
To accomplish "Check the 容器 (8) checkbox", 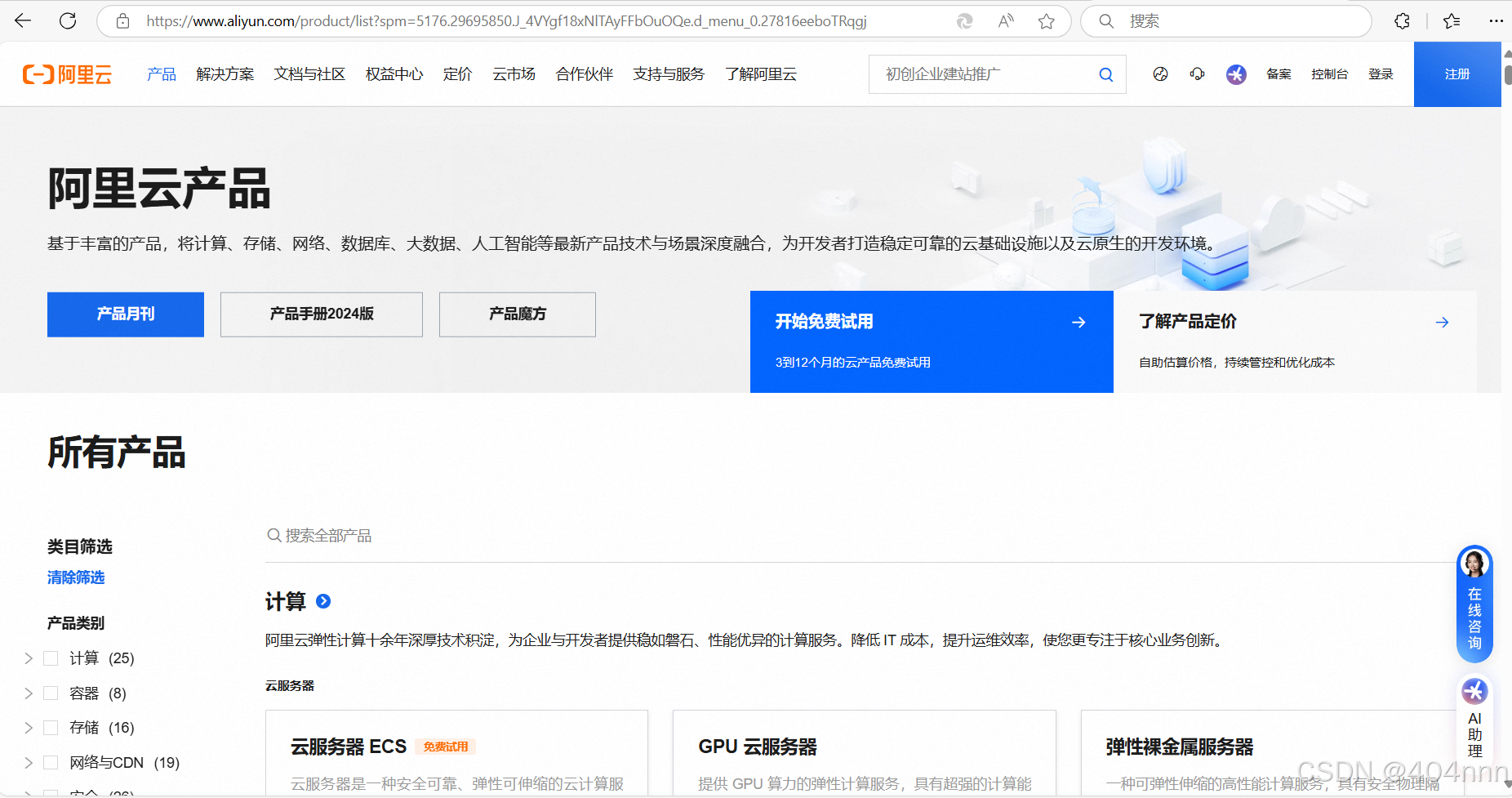I will (51, 693).
